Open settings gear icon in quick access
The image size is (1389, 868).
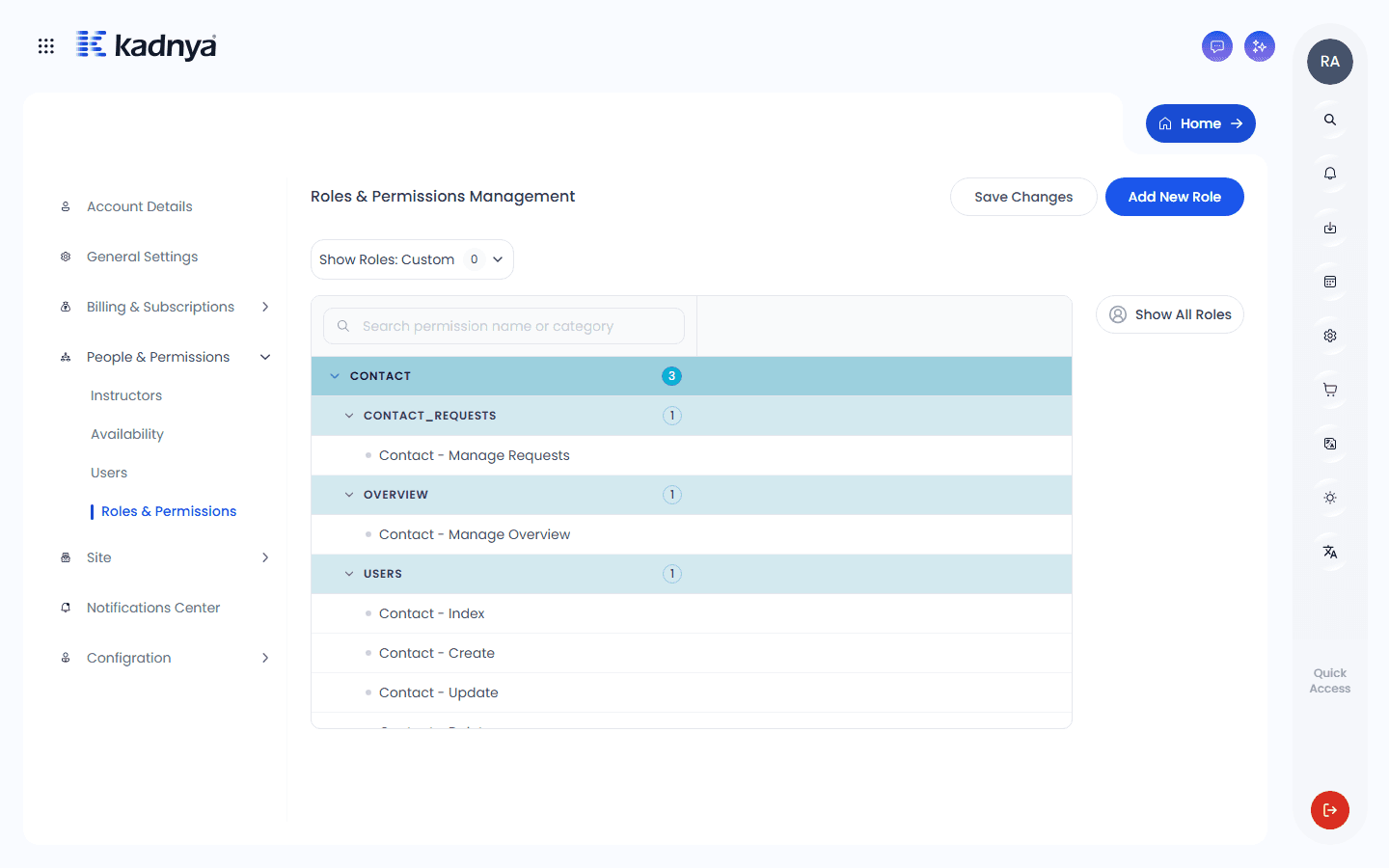(x=1330, y=336)
